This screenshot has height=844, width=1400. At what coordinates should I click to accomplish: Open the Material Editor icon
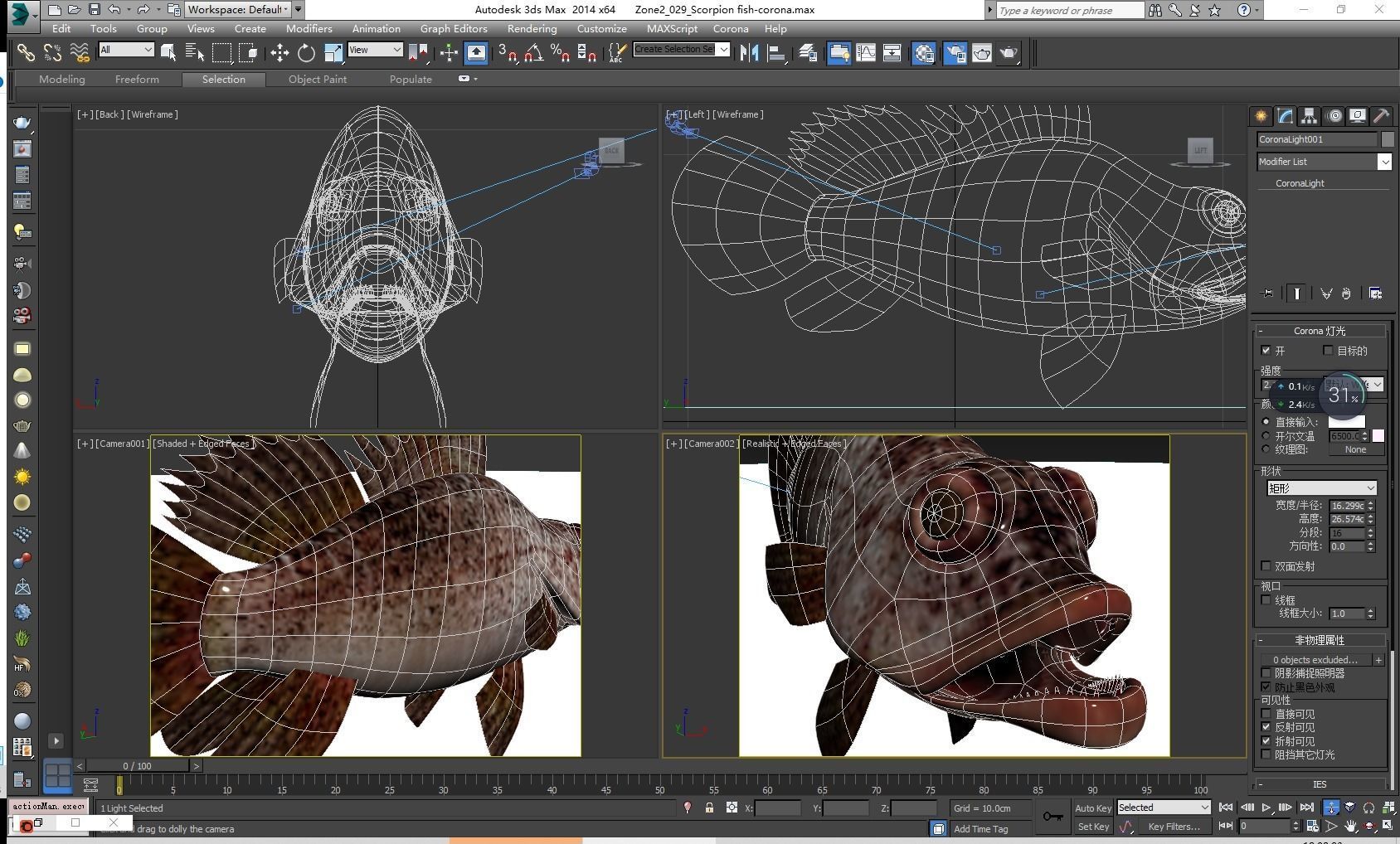pos(924,53)
